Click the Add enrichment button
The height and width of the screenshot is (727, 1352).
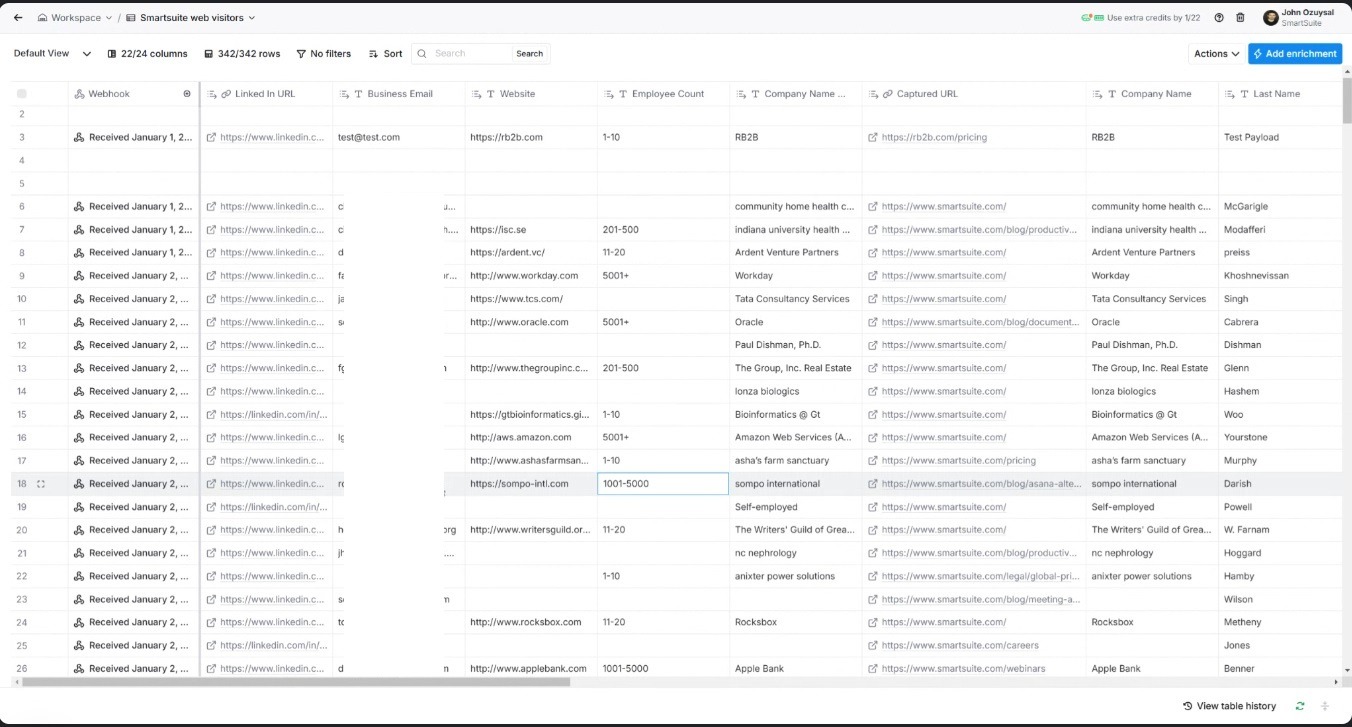1295,54
